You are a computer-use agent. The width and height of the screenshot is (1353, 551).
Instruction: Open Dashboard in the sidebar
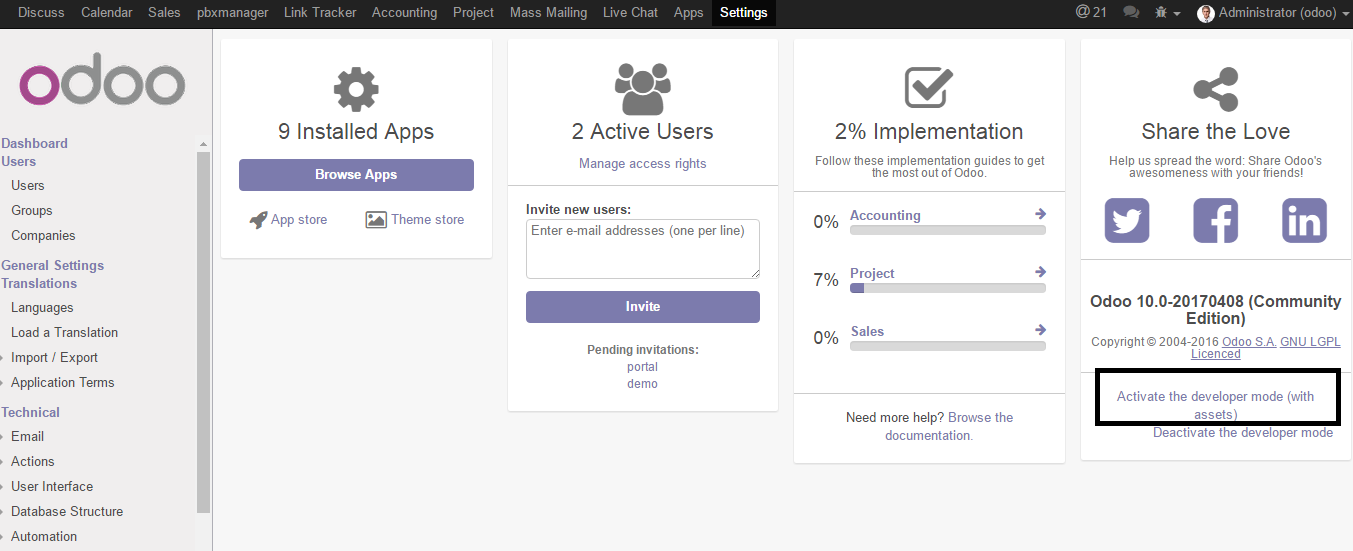coord(35,144)
